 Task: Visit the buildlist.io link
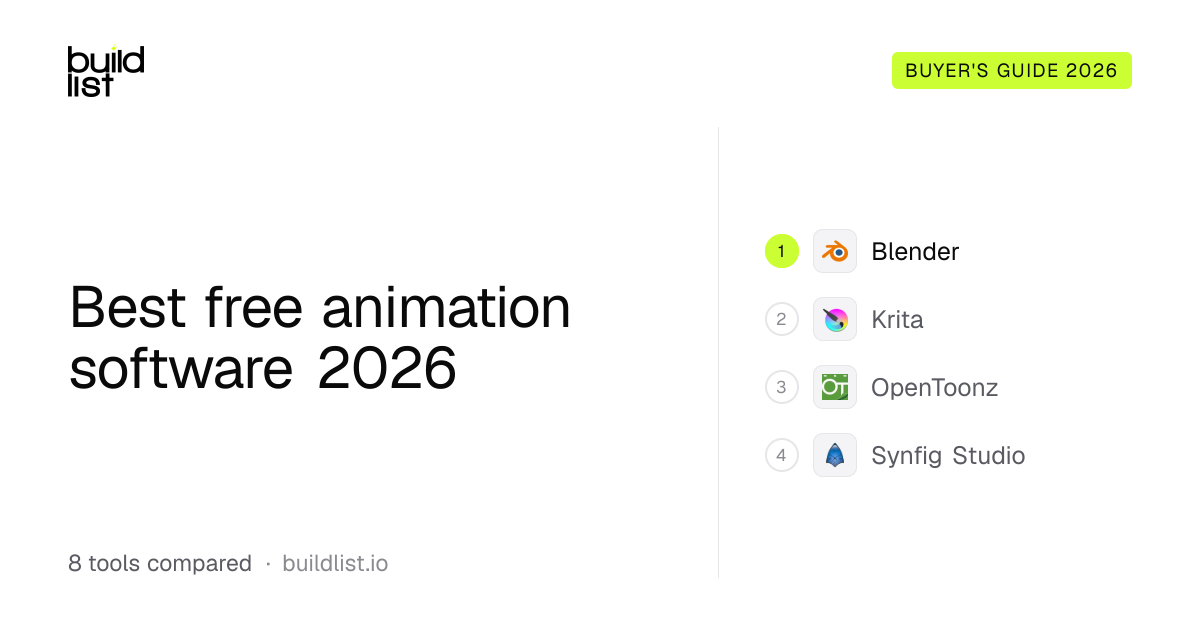tap(335, 563)
